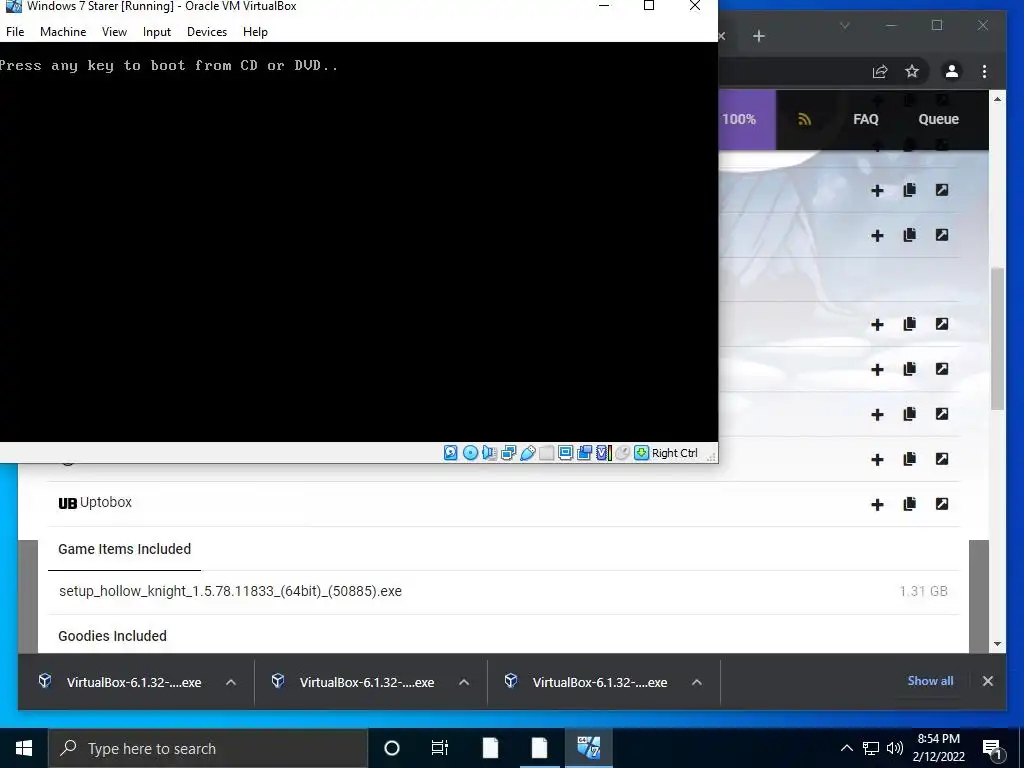Open the File menu in VirtualBox
Screen dimensions: 1024x768
[x=15, y=31]
